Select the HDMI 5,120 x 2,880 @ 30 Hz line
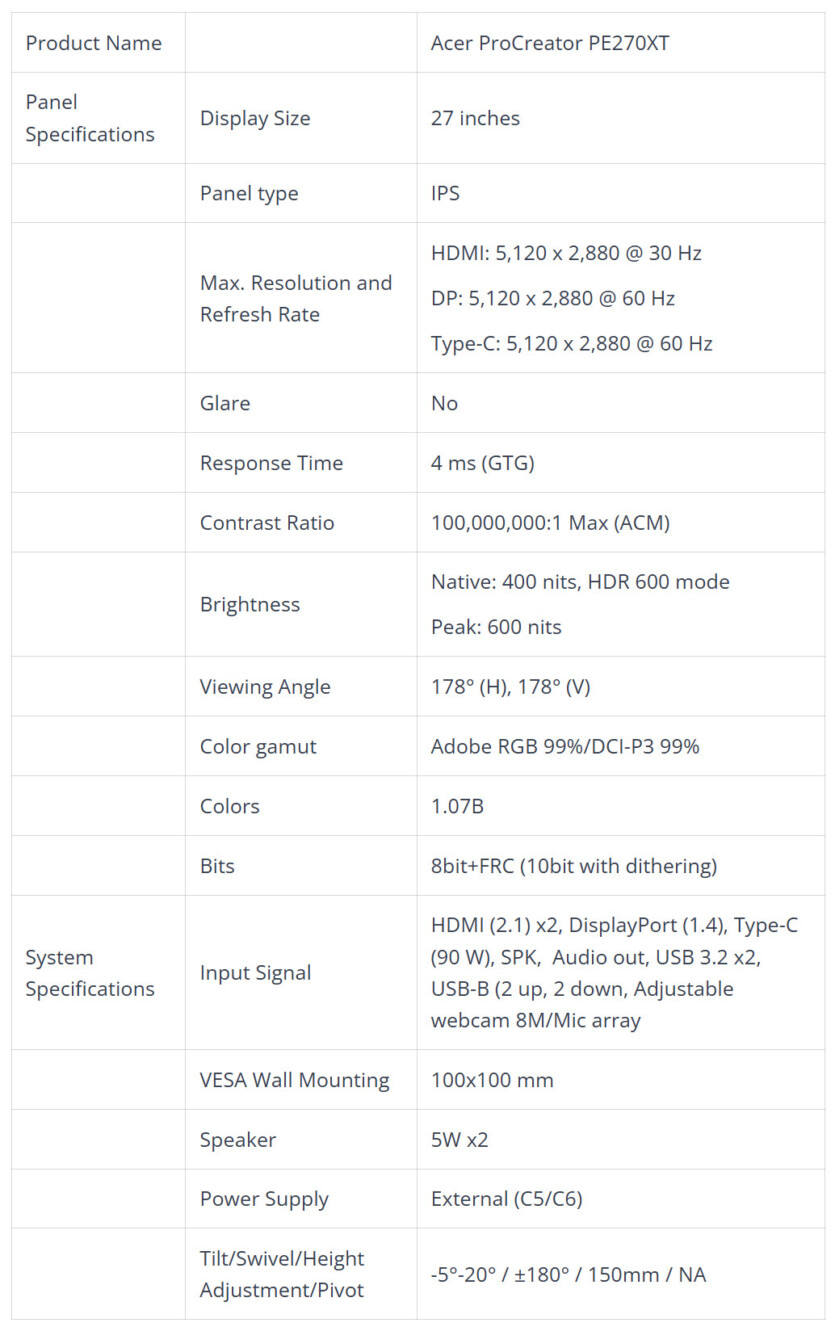Viewport: 835px width, 1327px height. 566,253
